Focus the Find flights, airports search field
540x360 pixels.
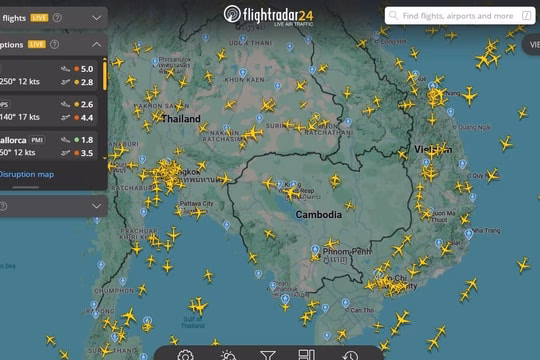tap(460, 16)
